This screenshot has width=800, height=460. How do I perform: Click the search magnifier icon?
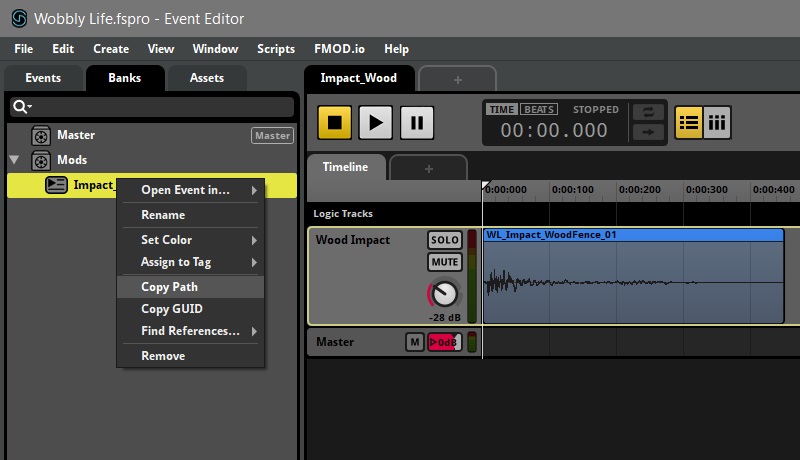point(21,107)
